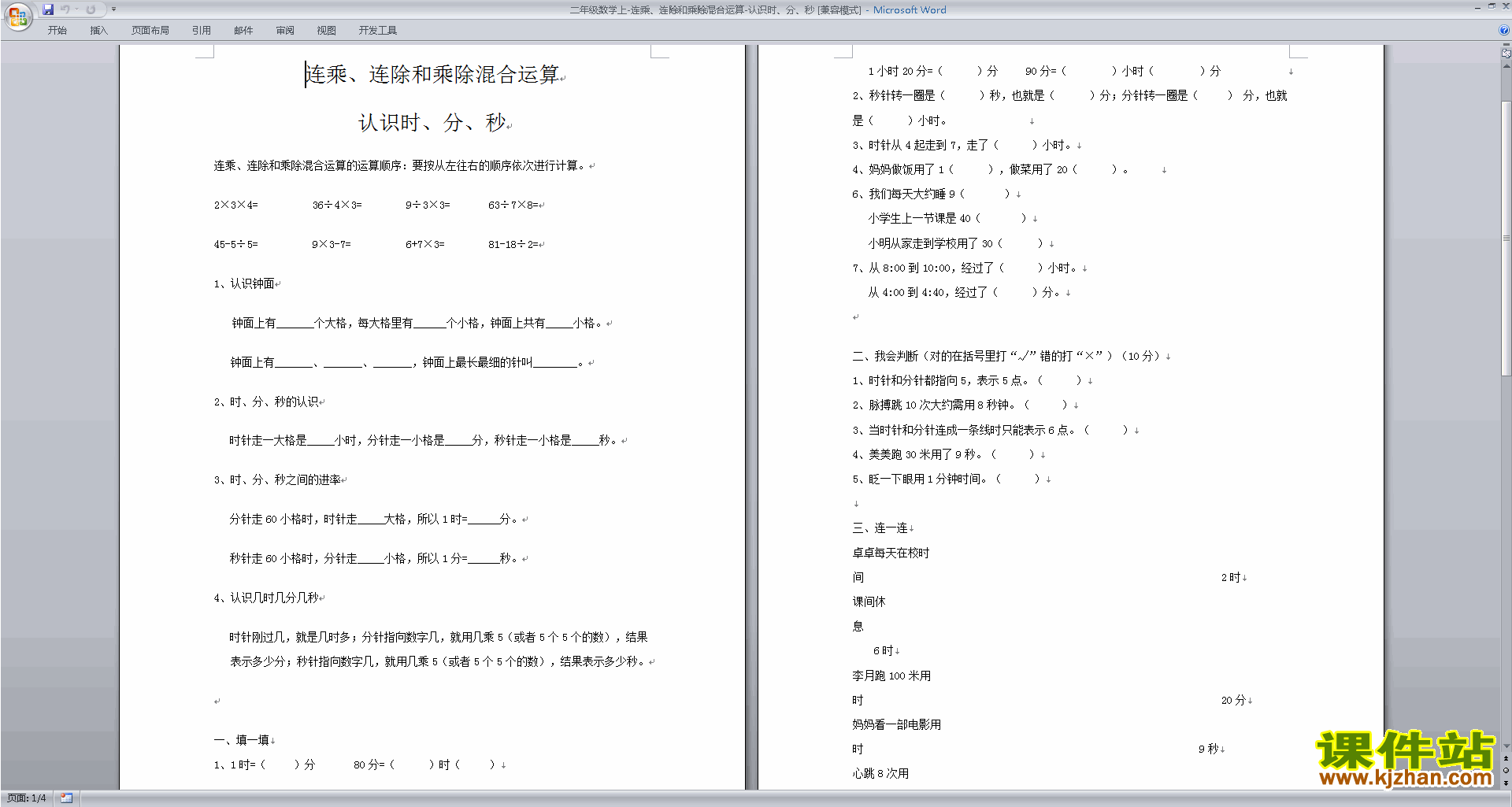Open the Select Browse Object button
This screenshot has width=1512, height=807.
(1506, 771)
